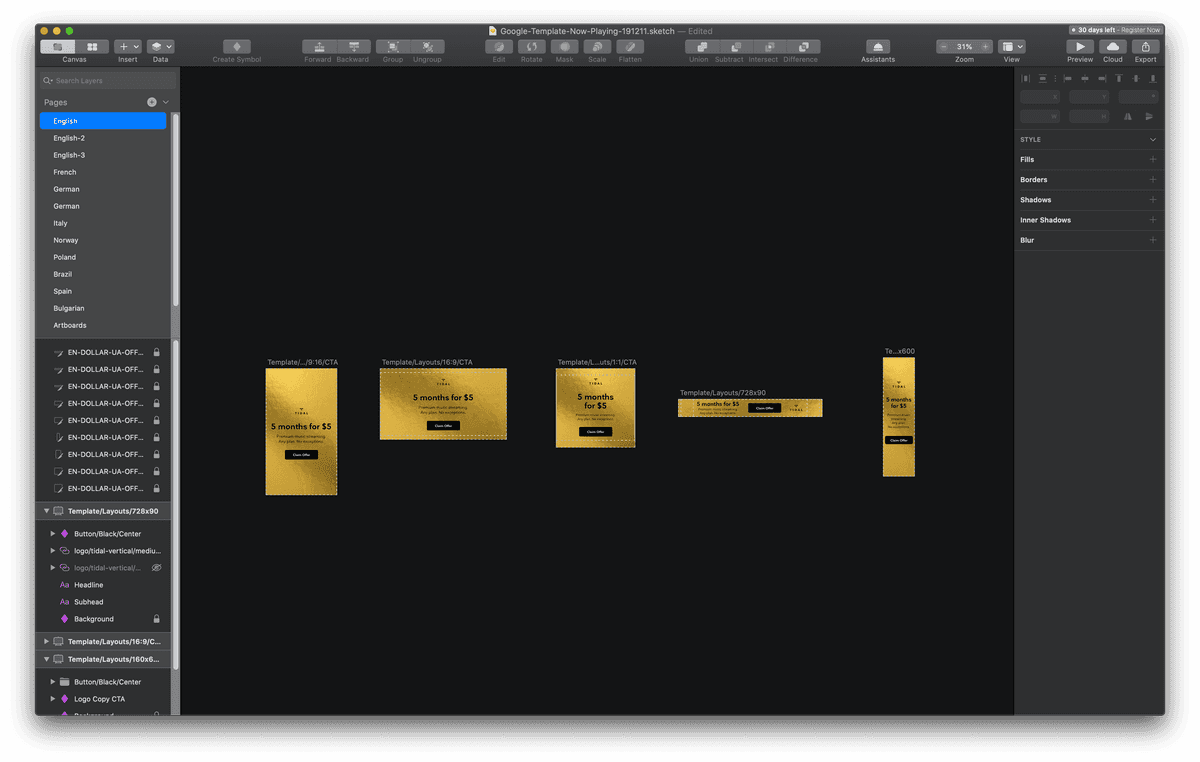Switch Canvas to components grid view
1200x762 pixels.
pyautogui.click(x=92, y=47)
